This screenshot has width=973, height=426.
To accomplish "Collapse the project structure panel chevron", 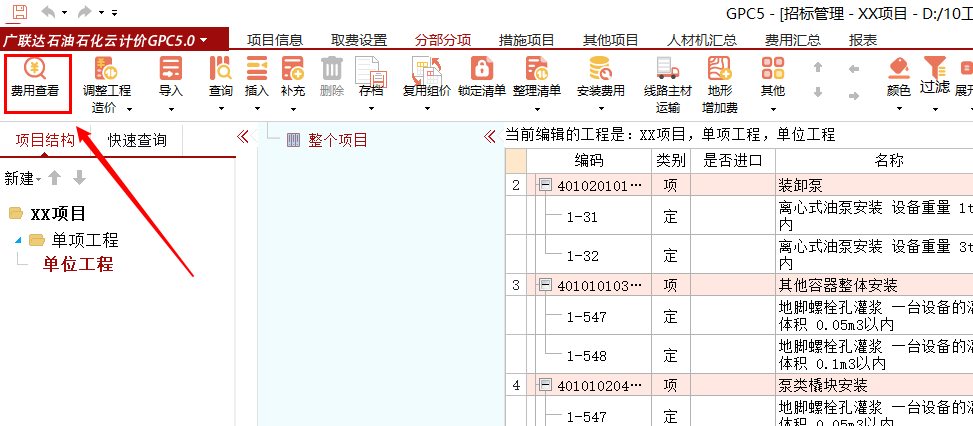I will click(x=243, y=136).
